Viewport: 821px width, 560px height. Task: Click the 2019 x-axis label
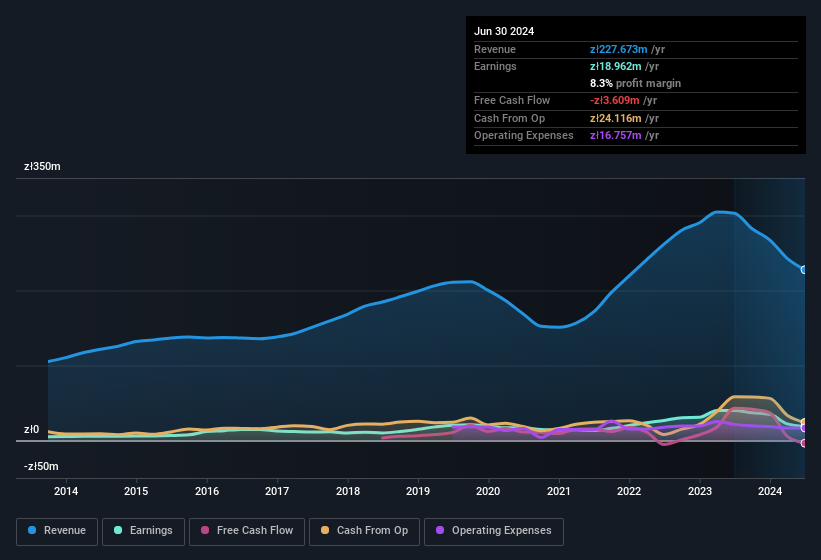pyautogui.click(x=418, y=491)
